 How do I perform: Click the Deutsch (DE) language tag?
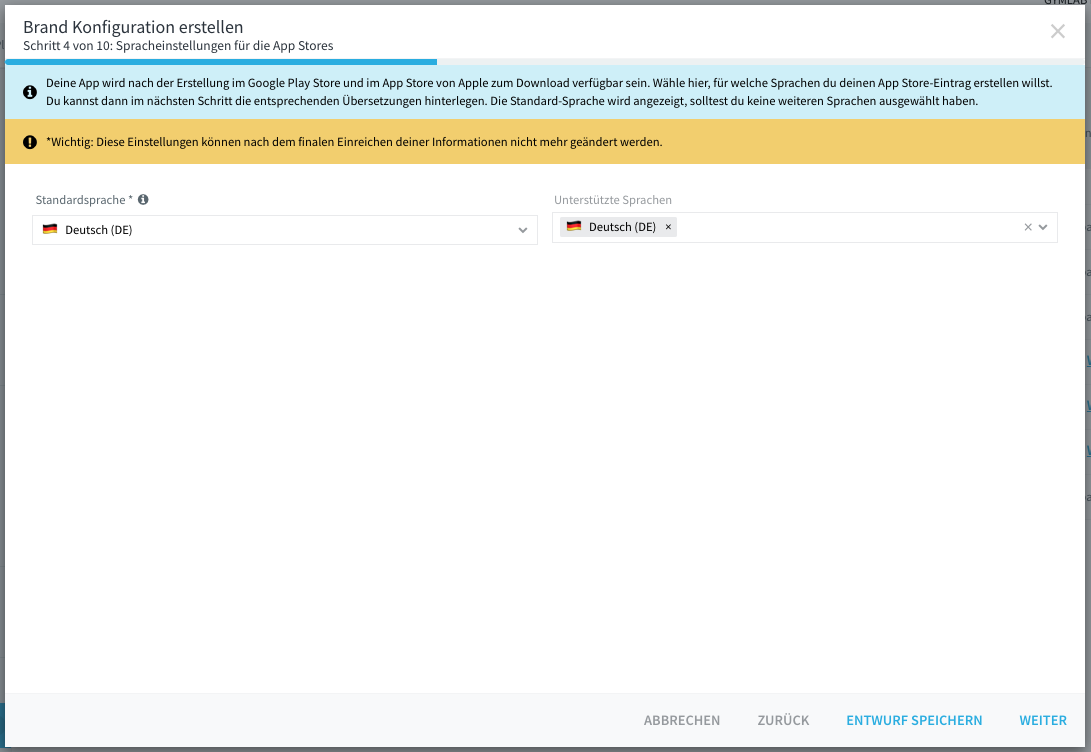click(x=618, y=227)
